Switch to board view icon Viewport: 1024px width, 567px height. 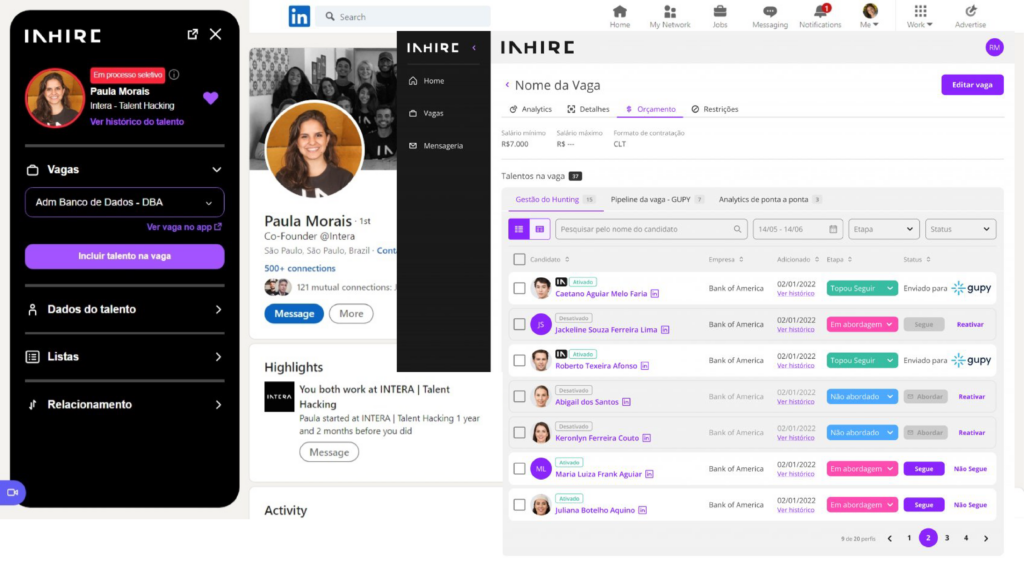tap(539, 229)
